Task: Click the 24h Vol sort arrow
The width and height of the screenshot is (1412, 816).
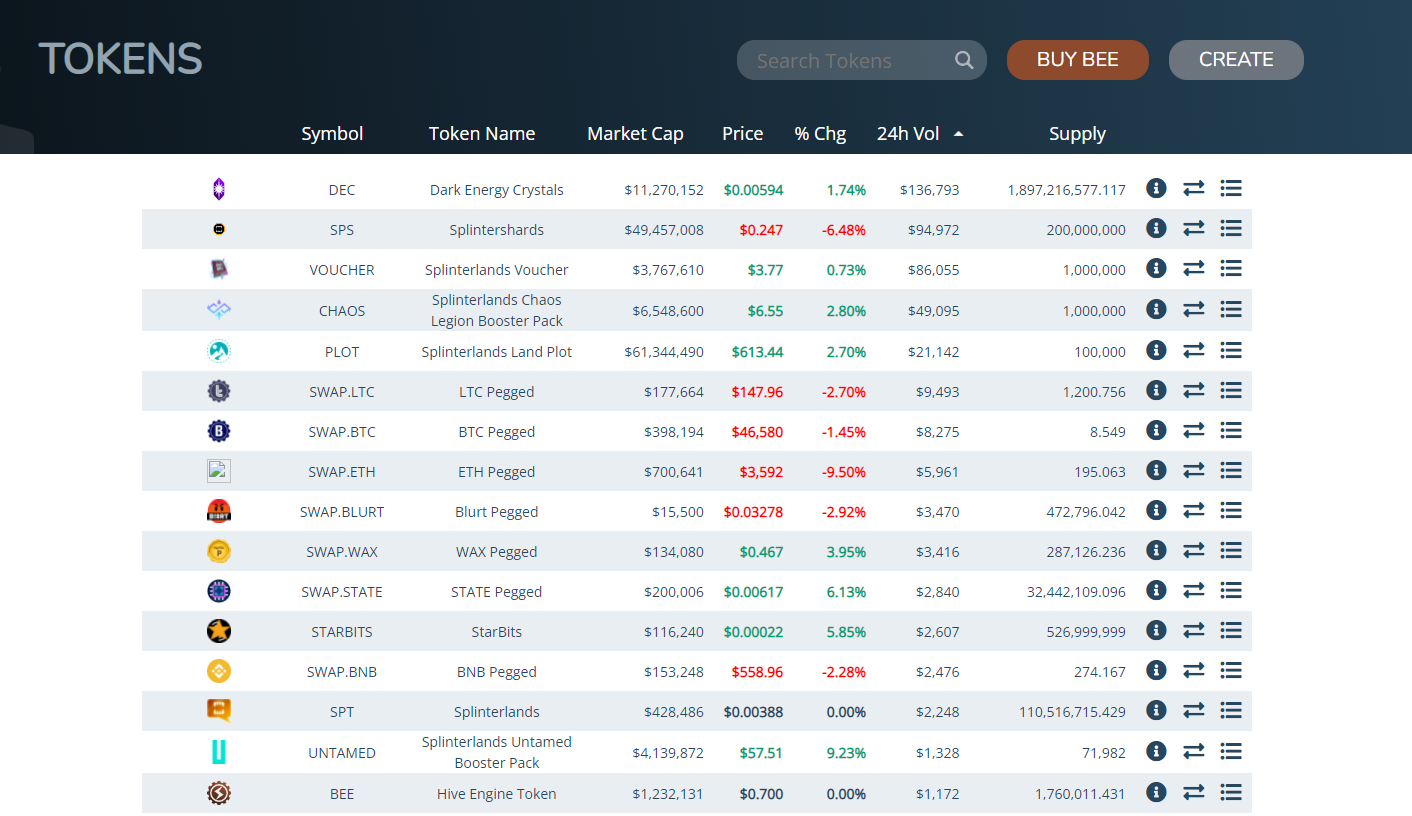Action: (958, 134)
